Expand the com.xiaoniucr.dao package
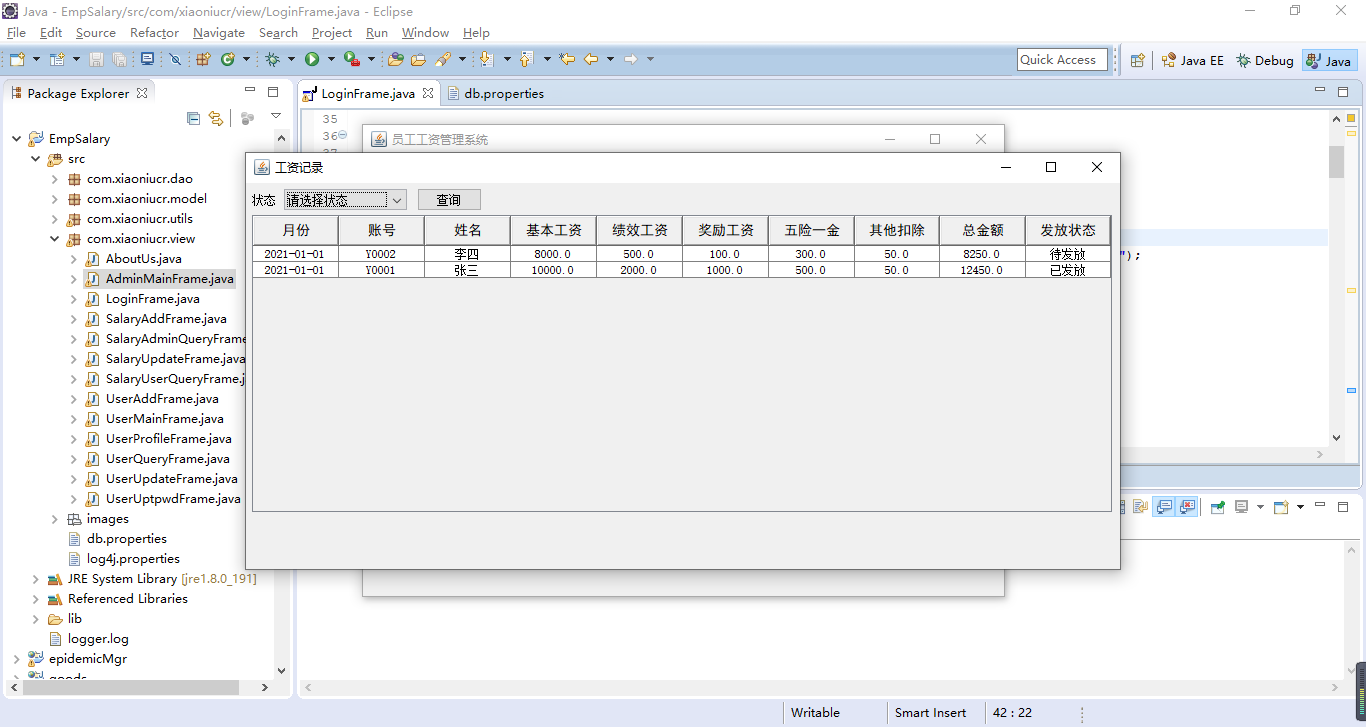Screen dimensions: 1366x727 pyautogui.click(x=55, y=179)
